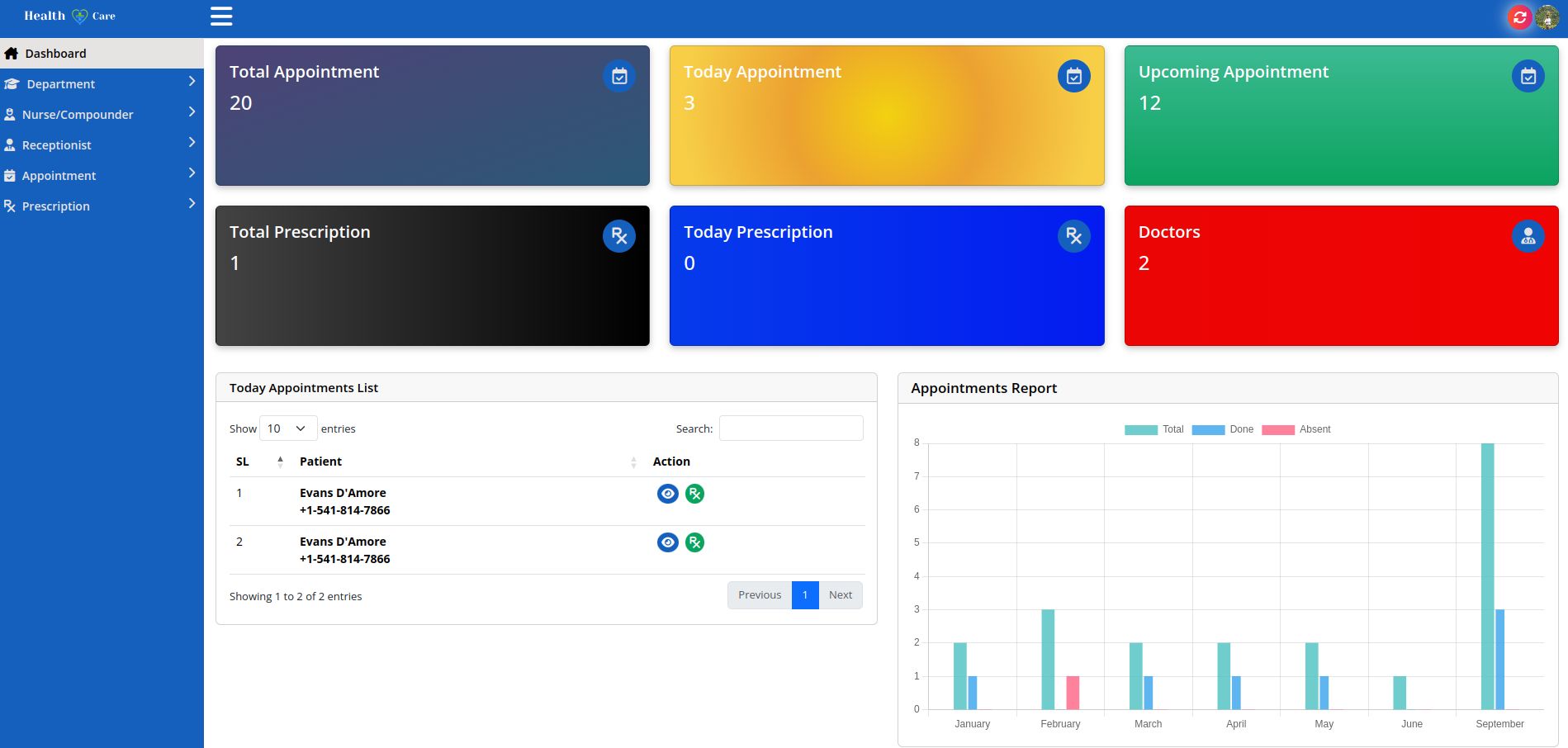1568x748 pixels.
Task: Click the count 20 on Total Appointment
Action: 241,103
